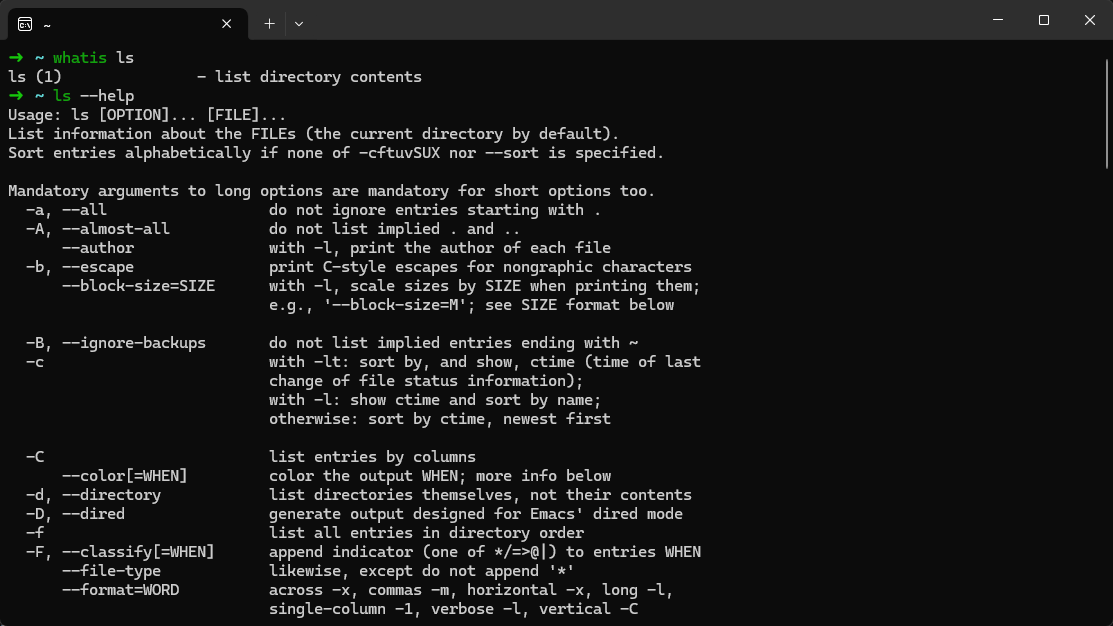Viewport: 1113px width, 626px height.
Task: Close the "~" tab
Action: click(x=227, y=23)
